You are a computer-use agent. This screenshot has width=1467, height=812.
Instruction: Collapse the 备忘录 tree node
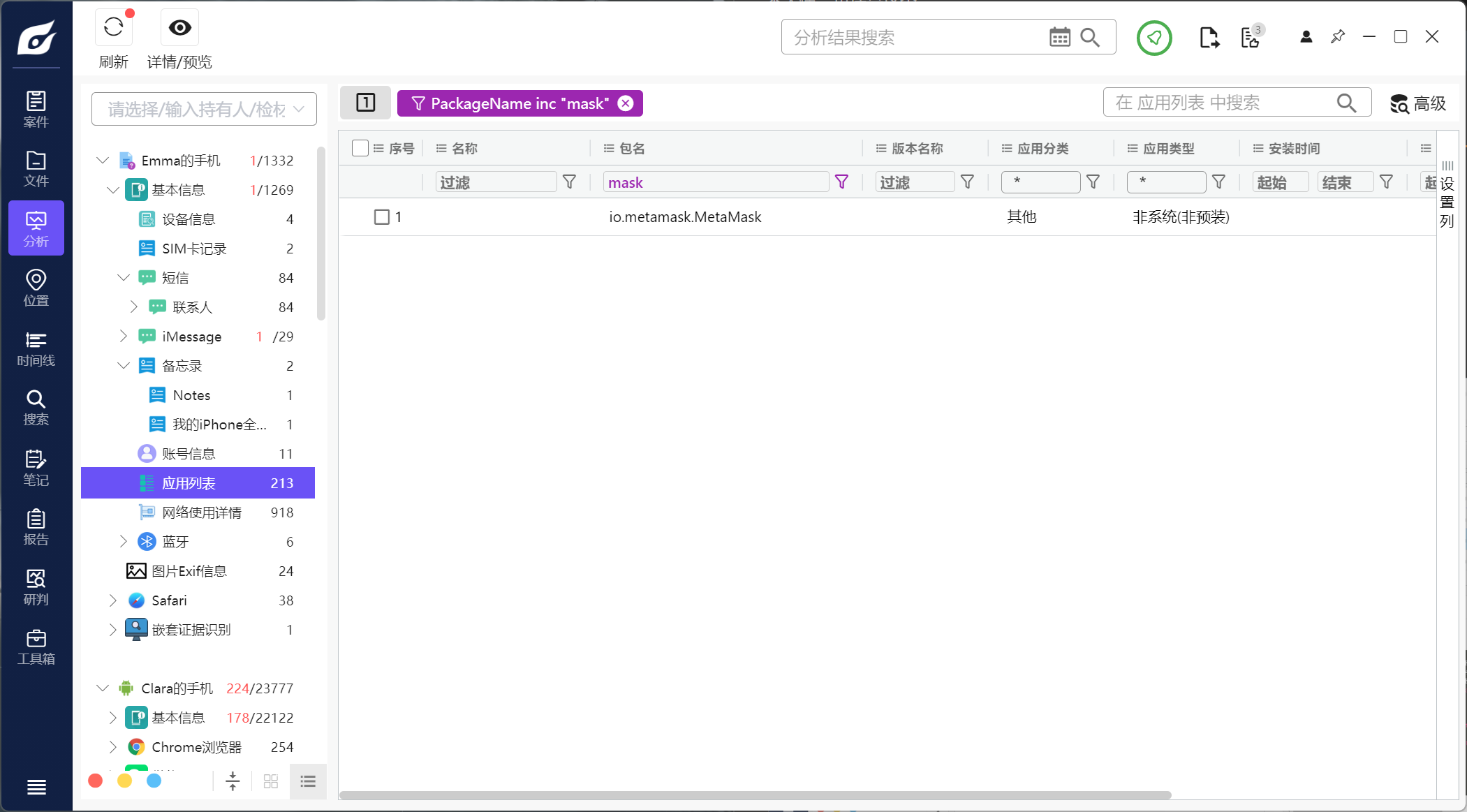(124, 366)
